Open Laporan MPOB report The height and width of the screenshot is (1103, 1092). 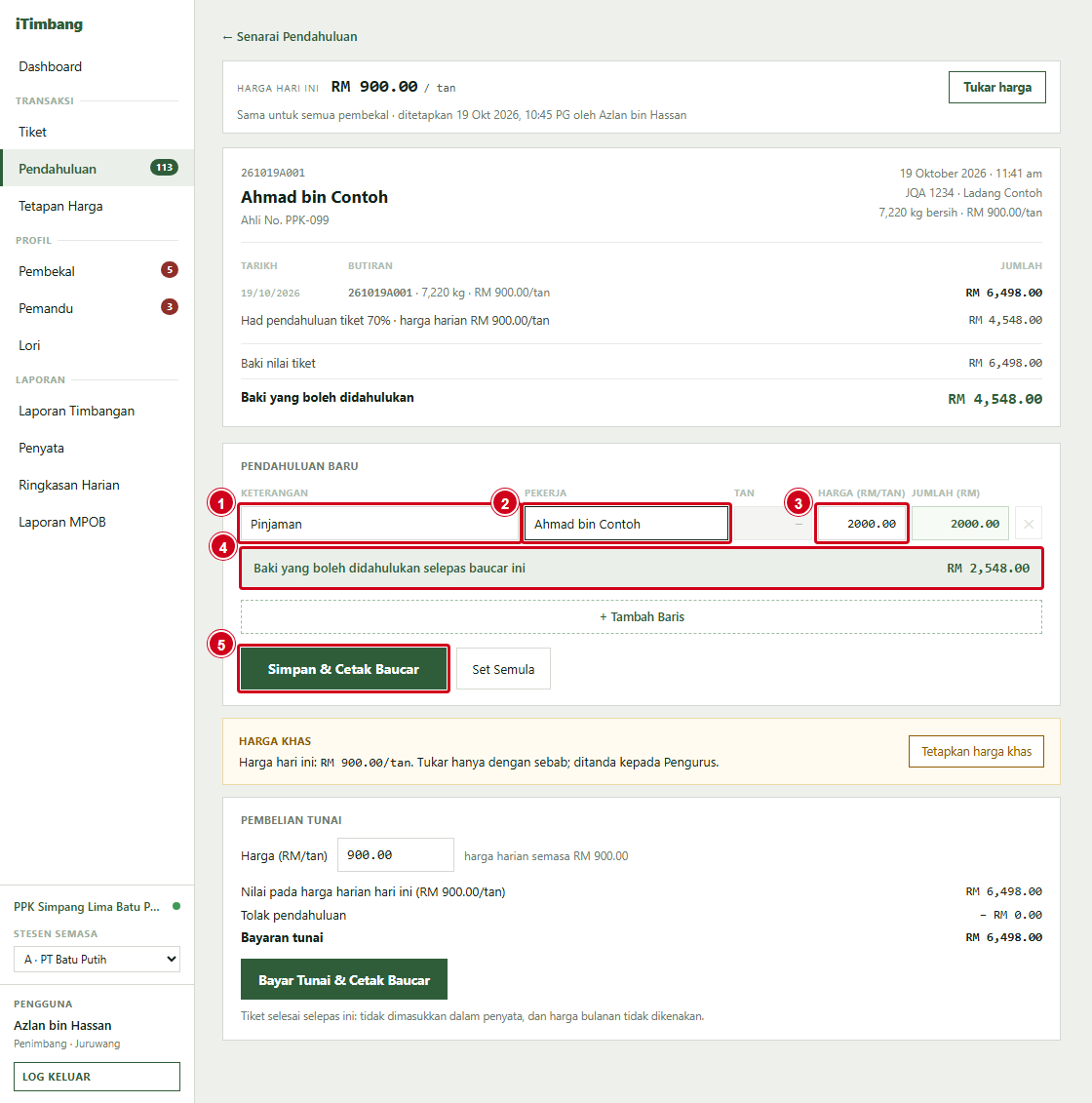click(x=97, y=522)
